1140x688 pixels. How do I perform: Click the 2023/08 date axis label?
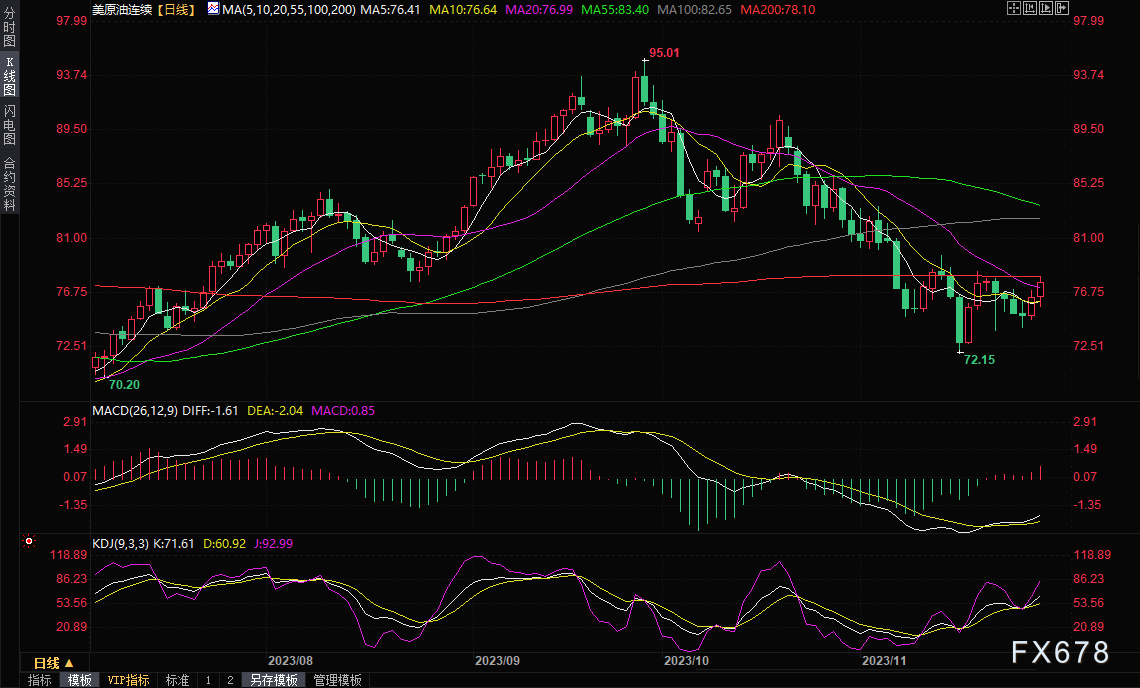[x=290, y=660]
